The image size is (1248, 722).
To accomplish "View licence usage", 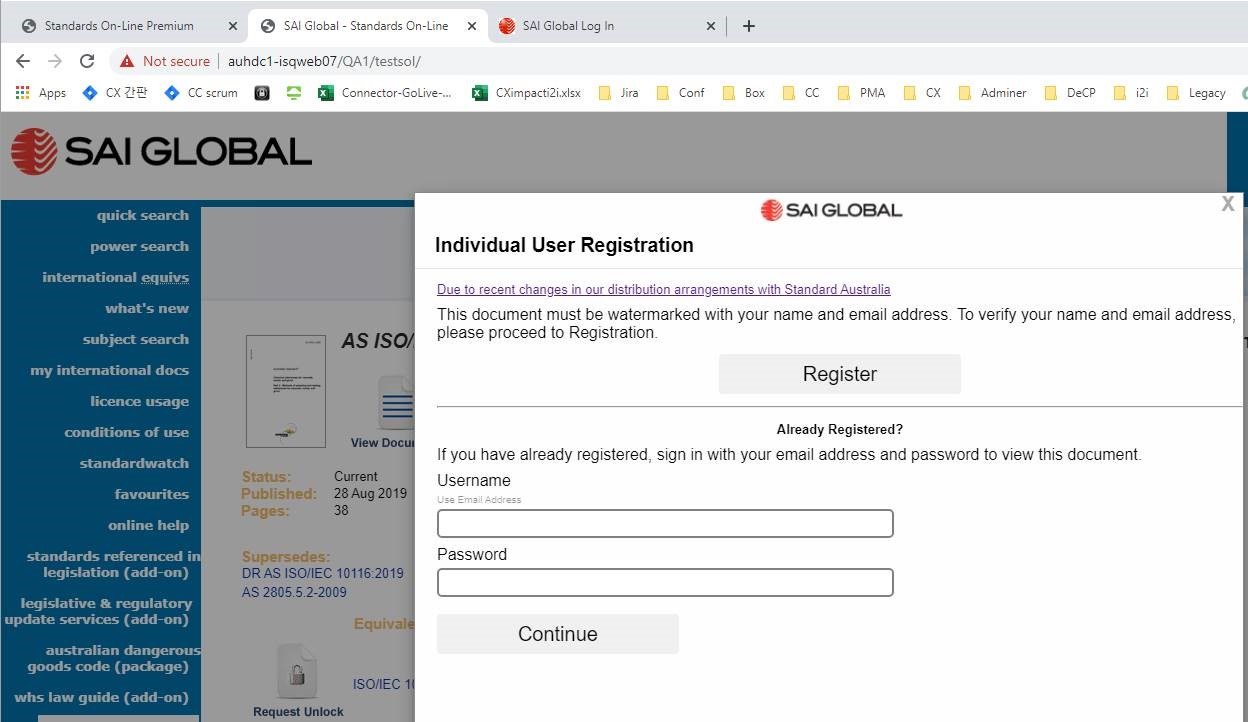I will 139,402.
